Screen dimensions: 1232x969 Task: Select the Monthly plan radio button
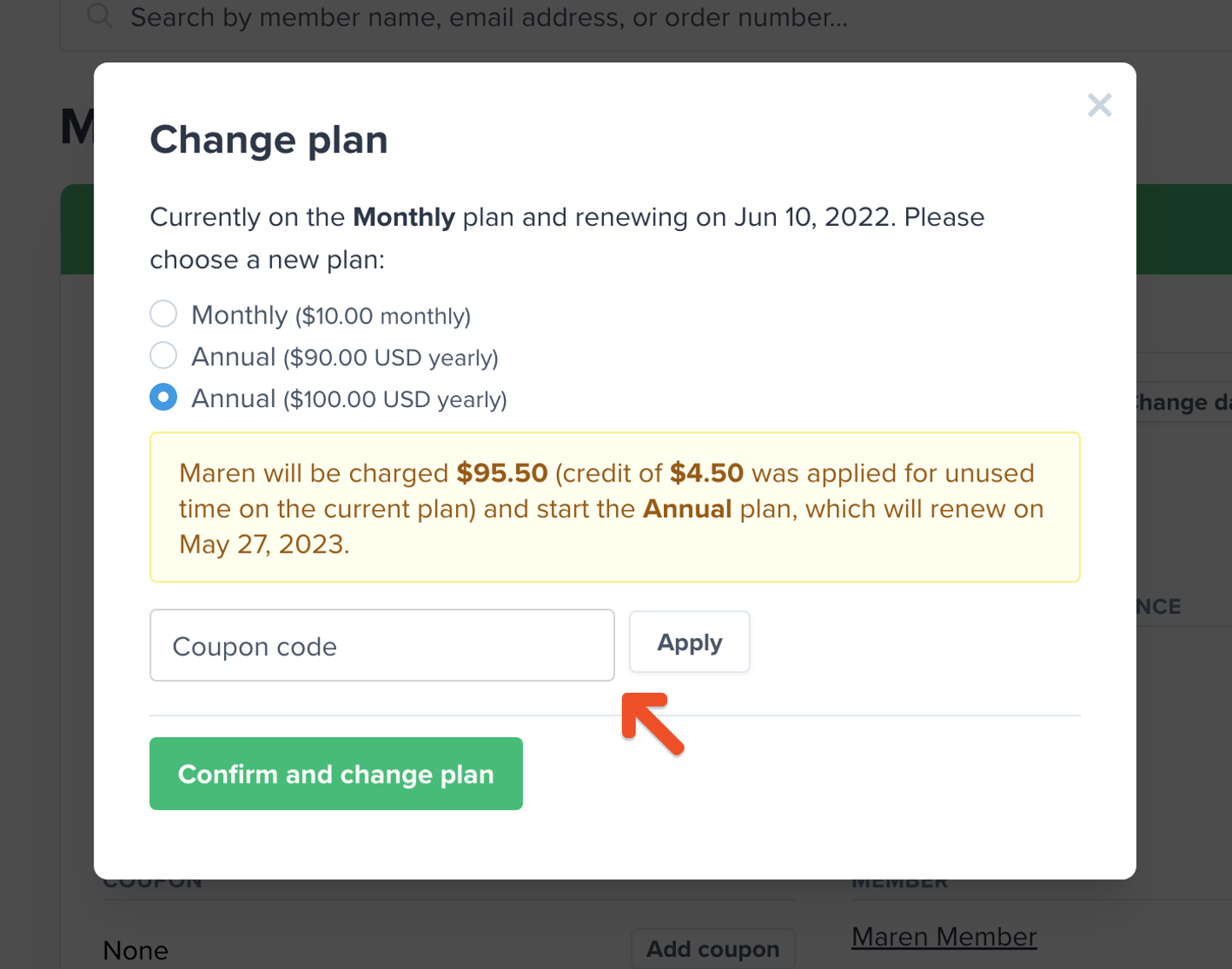click(x=163, y=314)
